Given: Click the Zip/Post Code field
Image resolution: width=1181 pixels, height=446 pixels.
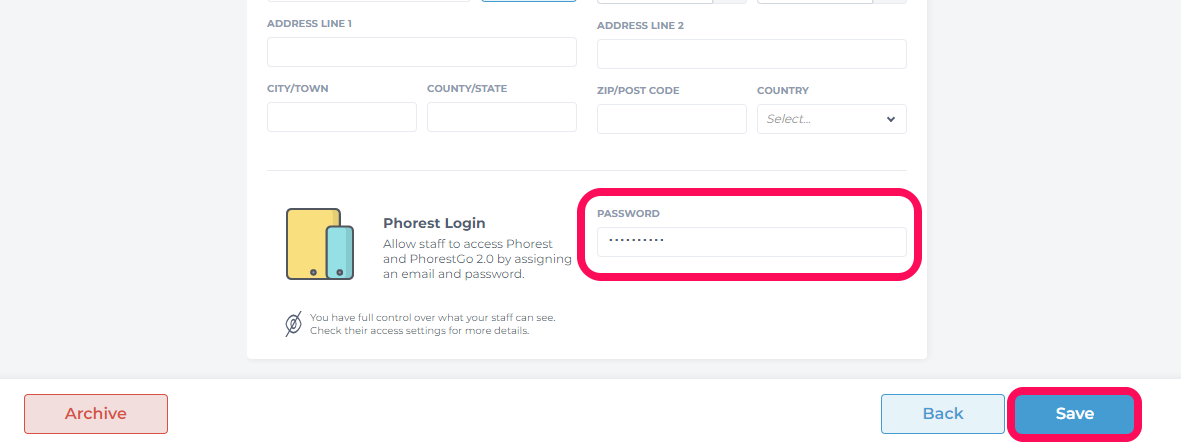Looking at the screenshot, I should coord(672,119).
